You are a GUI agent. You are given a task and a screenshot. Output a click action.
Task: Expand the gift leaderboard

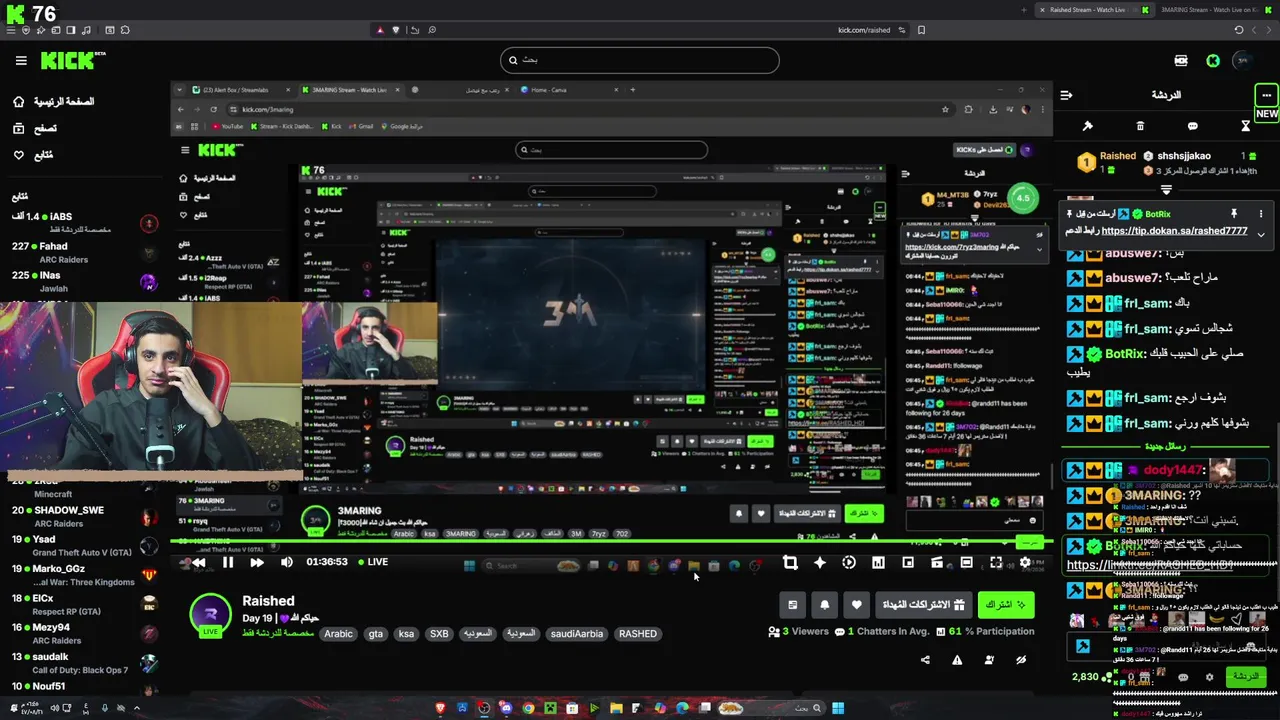pos(1166,189)
